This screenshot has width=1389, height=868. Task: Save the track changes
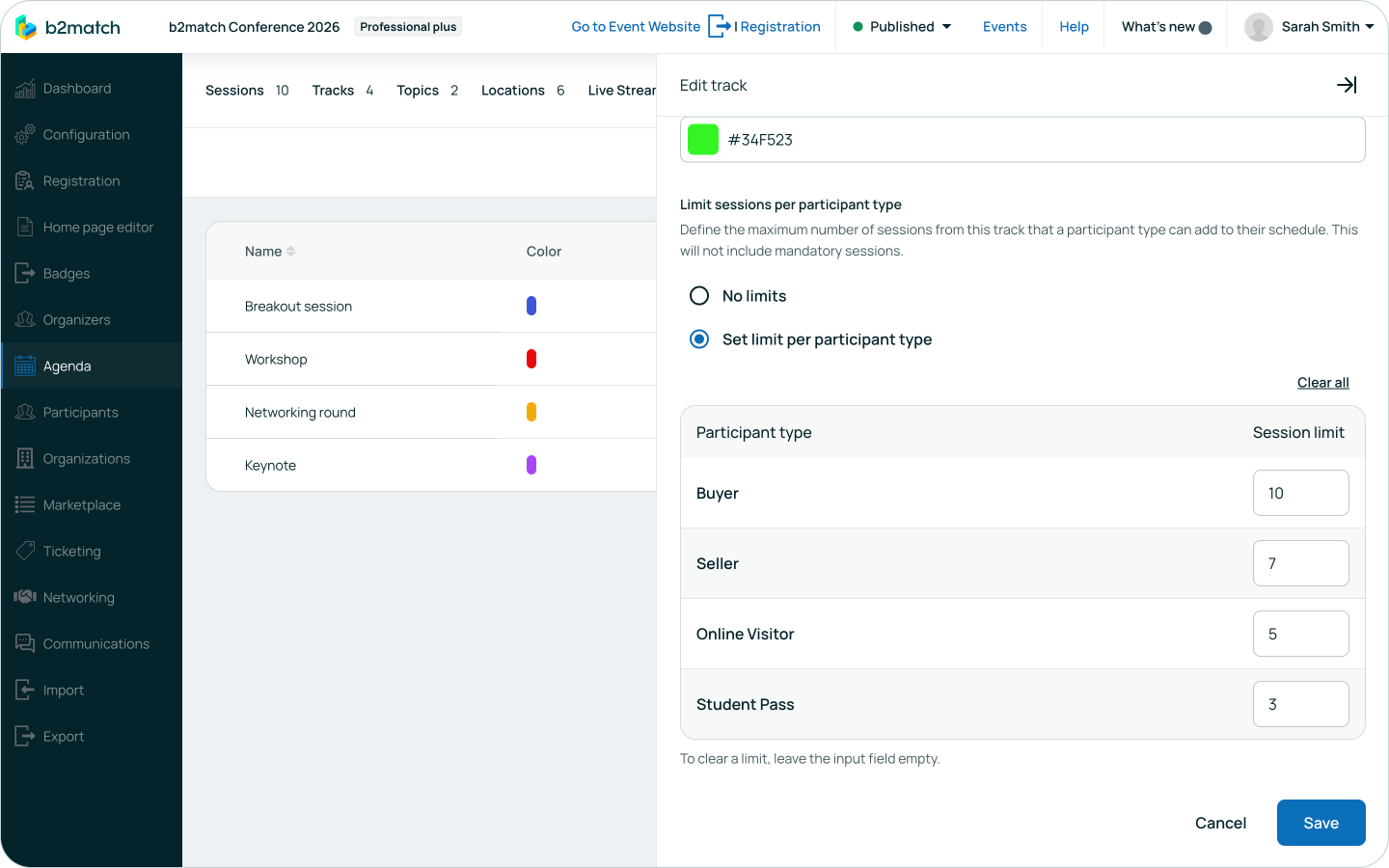click(x=1321, y=823)
